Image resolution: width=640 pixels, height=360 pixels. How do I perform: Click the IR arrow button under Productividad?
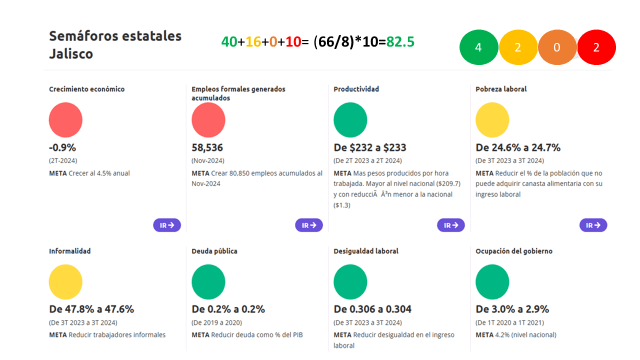[x=451, y=225]
